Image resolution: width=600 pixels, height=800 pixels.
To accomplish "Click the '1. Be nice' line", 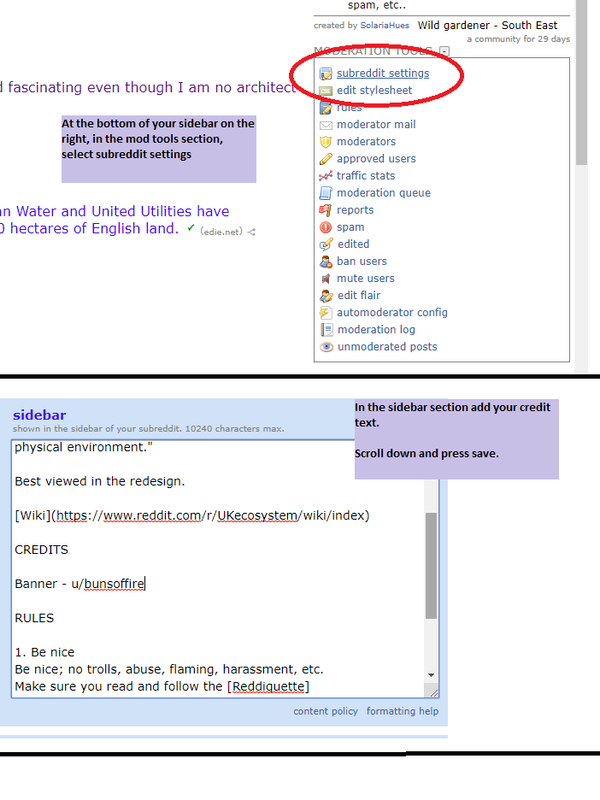I will (44, 652).
